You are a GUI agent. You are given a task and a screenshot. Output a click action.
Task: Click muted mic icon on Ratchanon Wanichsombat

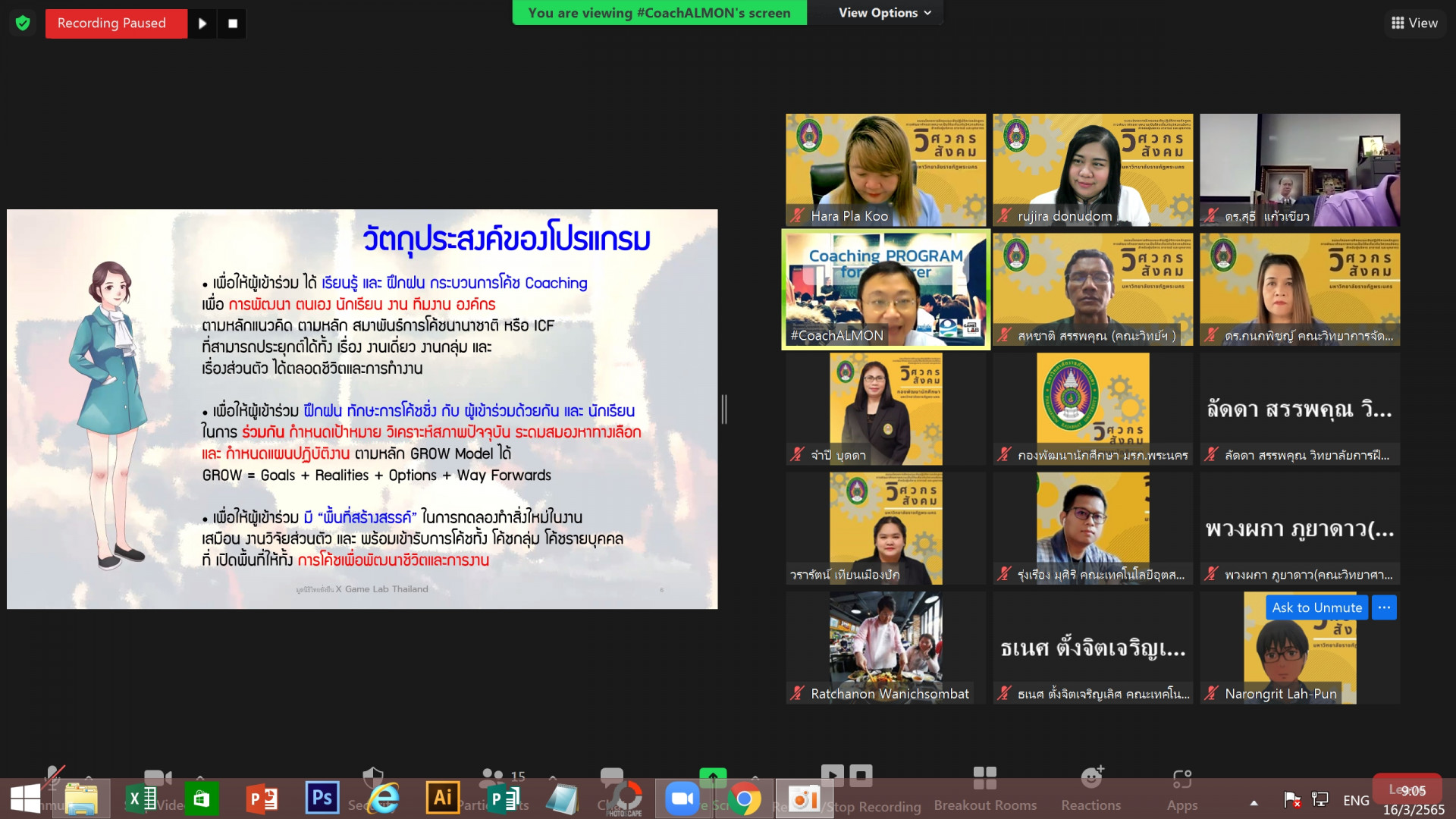pyautogui.click(x=797, y=694)
